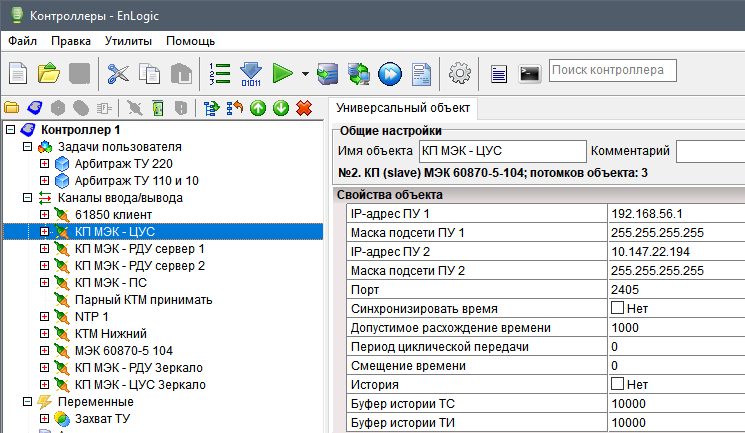The width and height of the screenshot is (745, 433).
Task: Open settings with the gear icon
Action: 460,73
